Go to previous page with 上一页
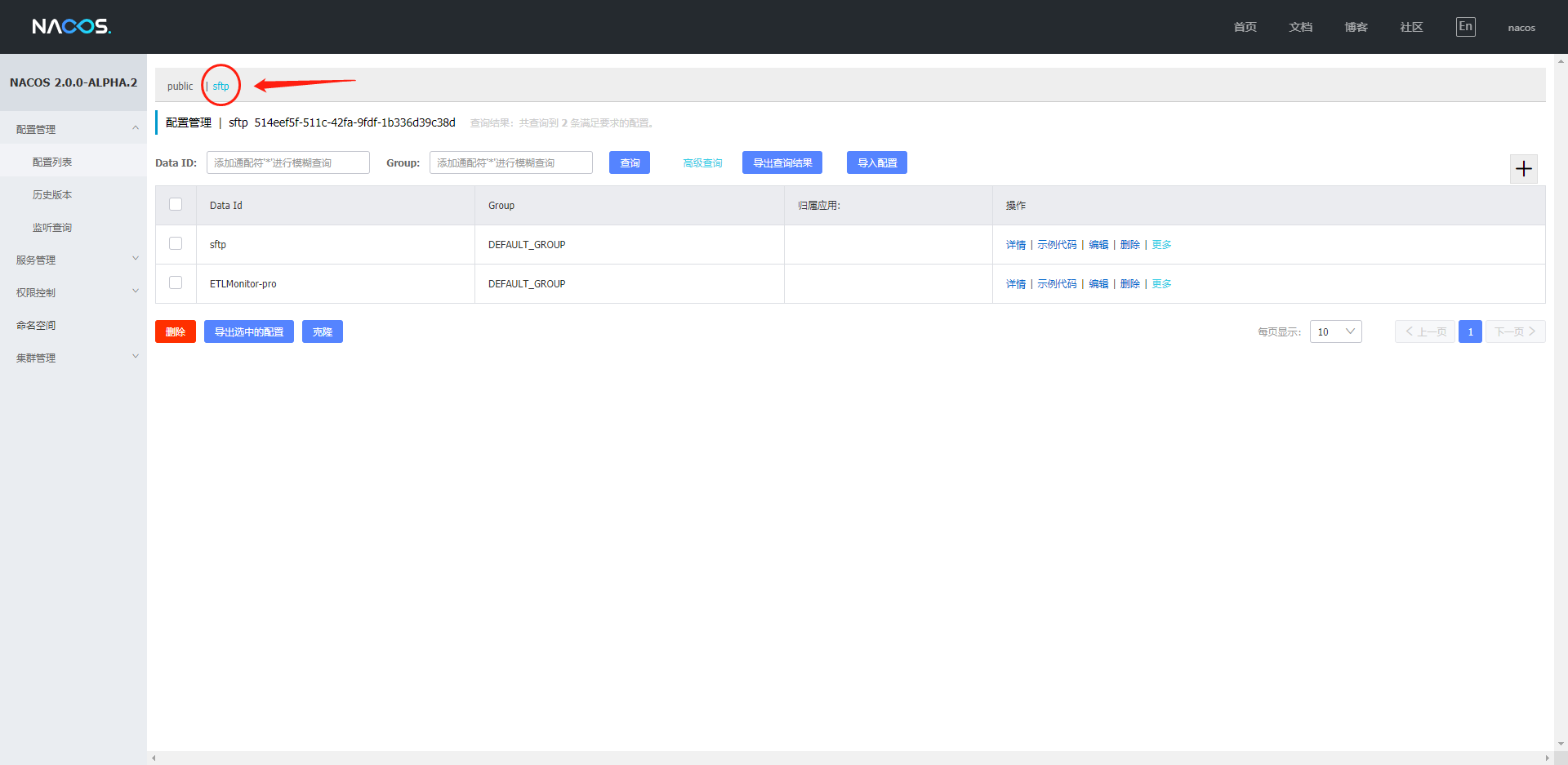This screenshot has width=1568, height=765. tap(1425, 331)
